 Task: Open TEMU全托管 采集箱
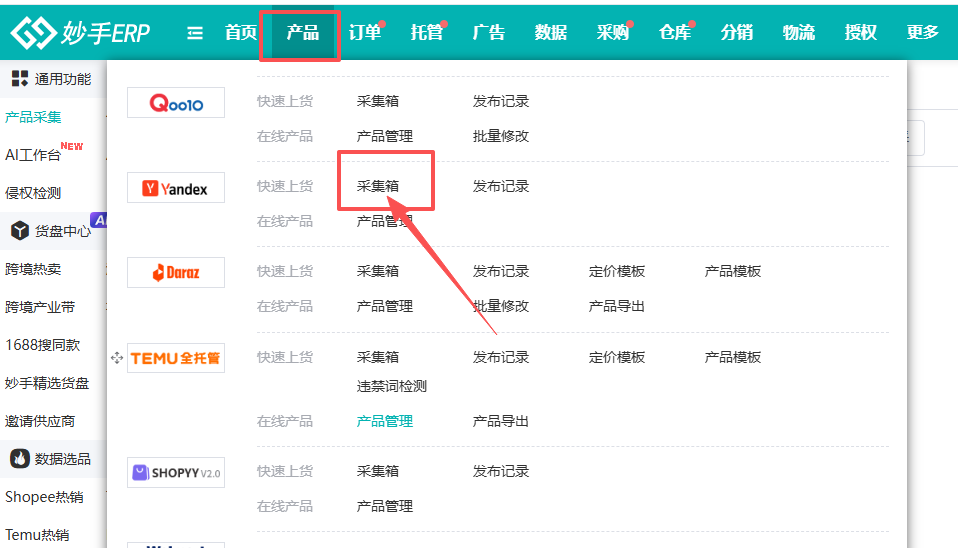378,357
